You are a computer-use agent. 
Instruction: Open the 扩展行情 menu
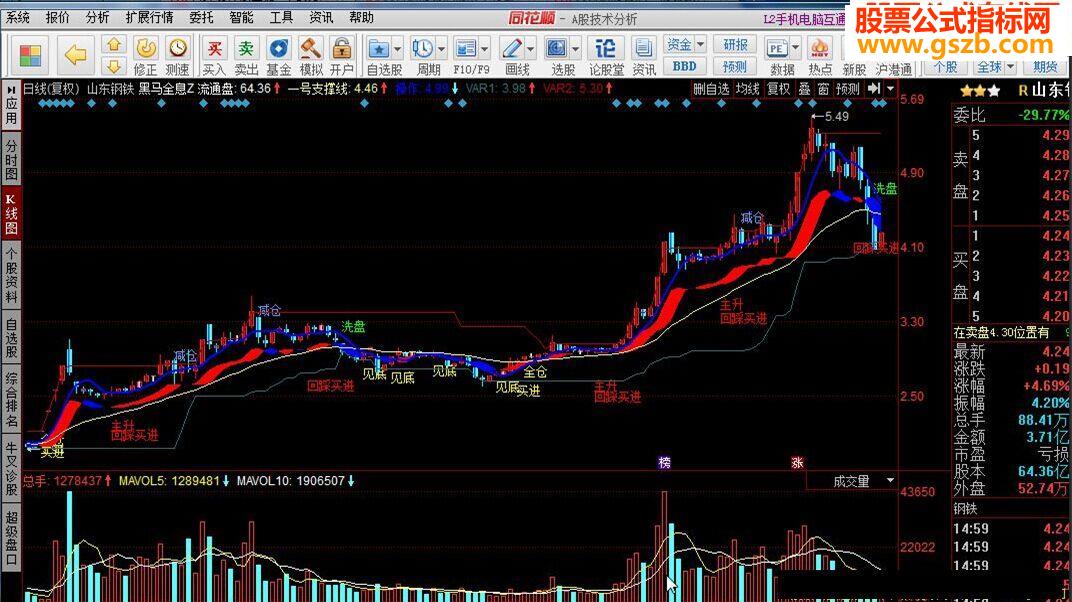148,17
